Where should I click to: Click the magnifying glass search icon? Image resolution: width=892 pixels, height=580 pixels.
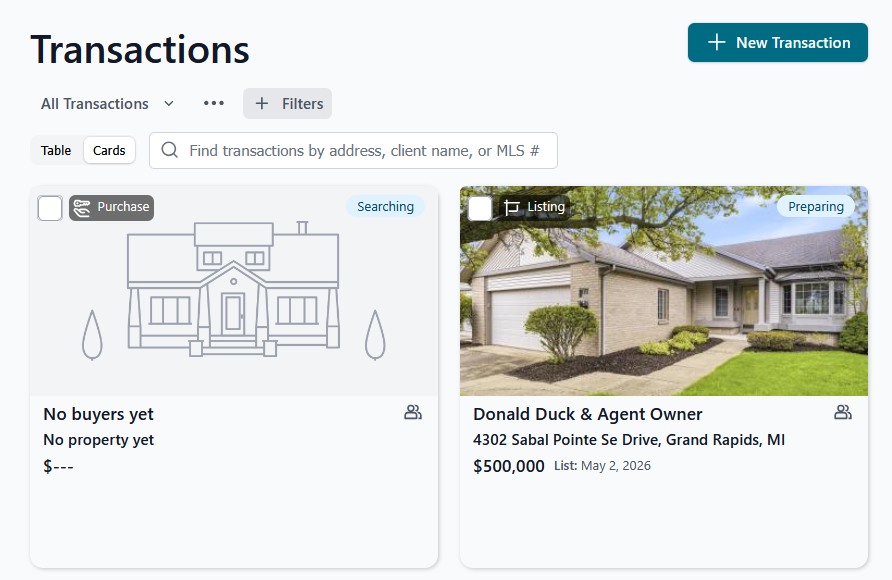[170, 150]
